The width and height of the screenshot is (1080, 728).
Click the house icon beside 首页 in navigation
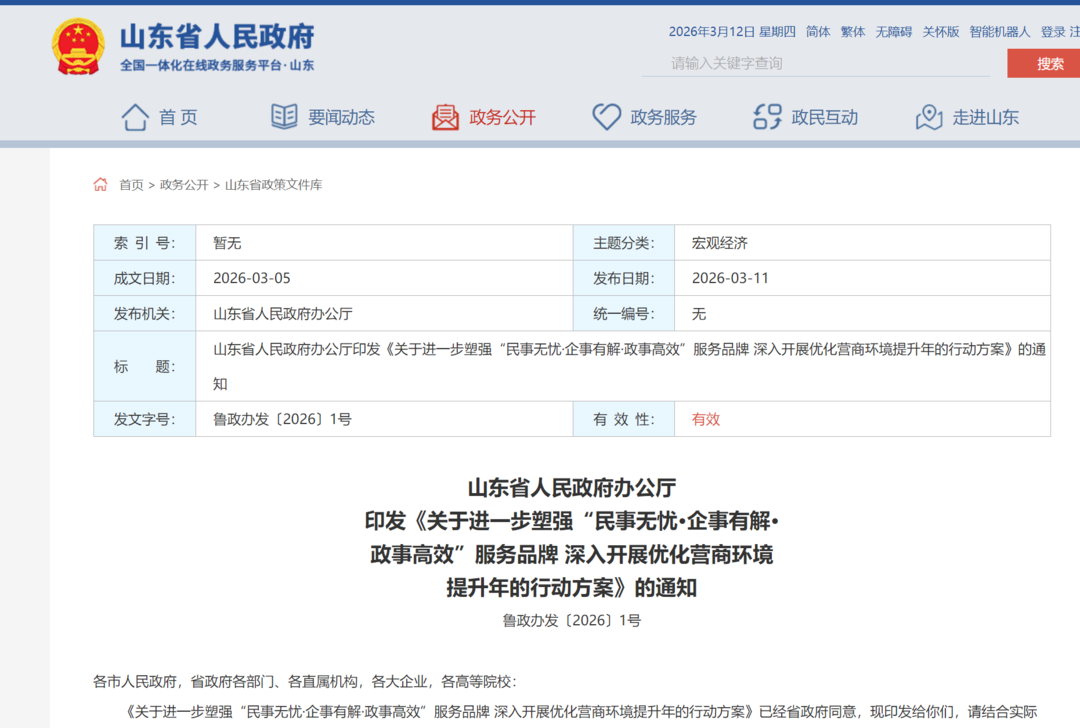coord(135,117)
